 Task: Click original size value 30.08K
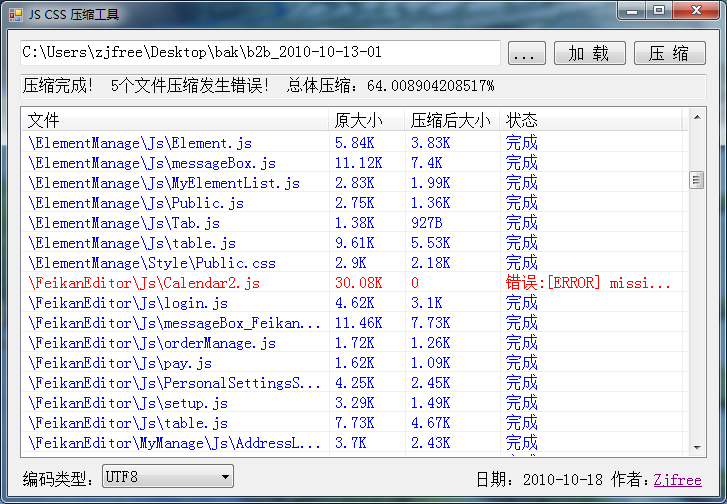pos(358,283)
